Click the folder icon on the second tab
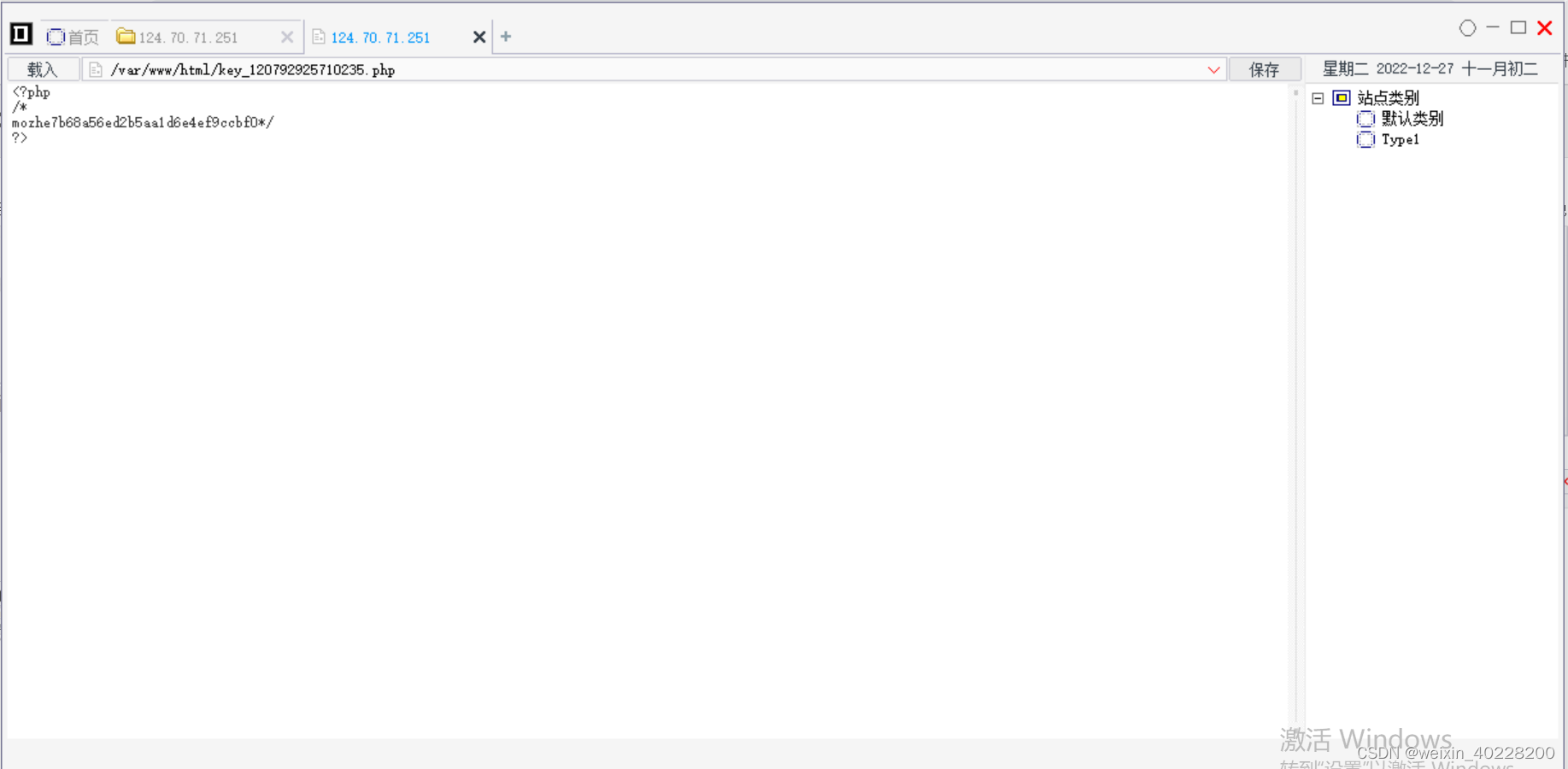Image resolution: width=1568 pixels, height=769 pixels. coord(126,36)
